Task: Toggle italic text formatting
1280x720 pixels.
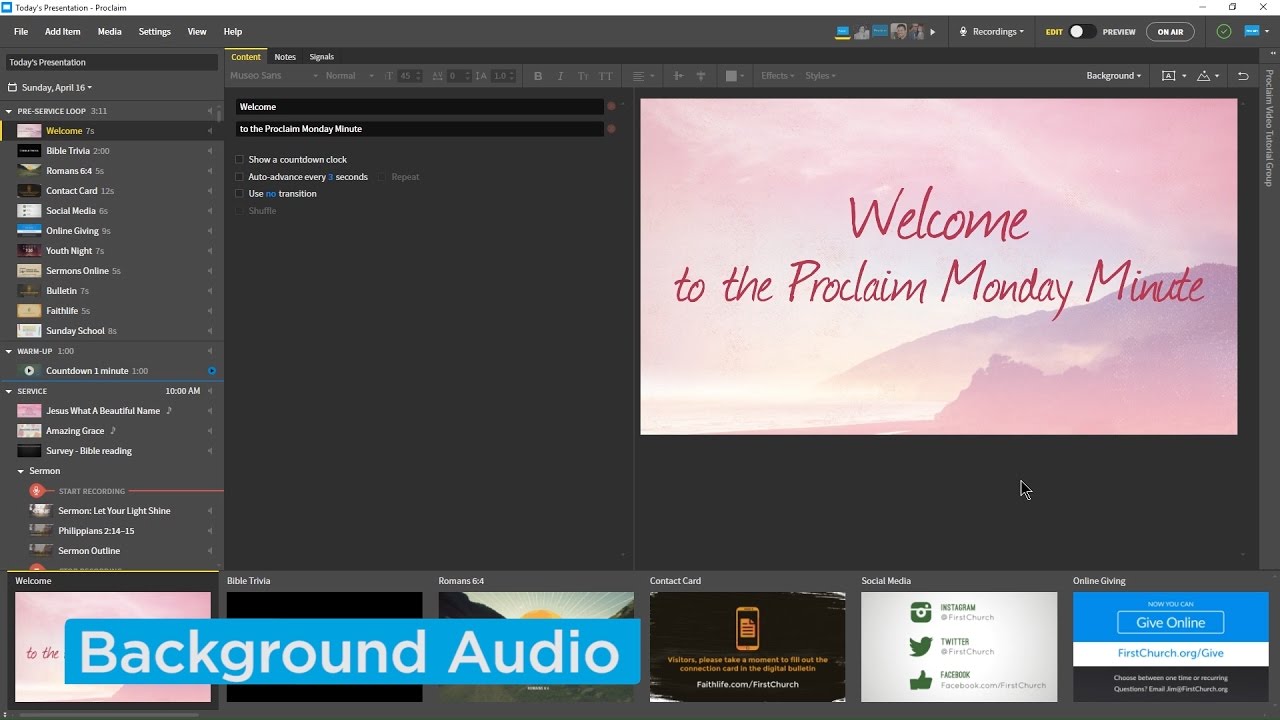Action: pyautogui.click(x=560, y=76)
